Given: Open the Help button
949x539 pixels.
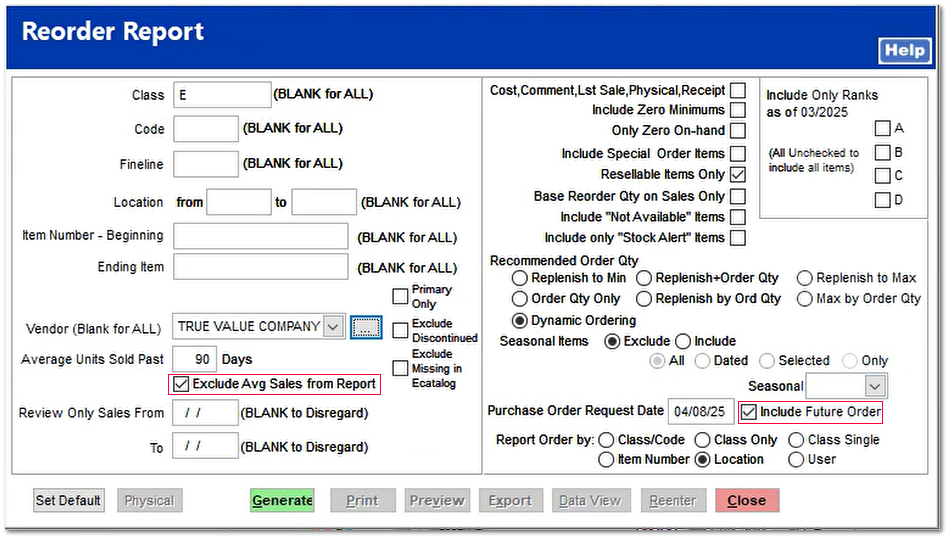Looking at the screenshot, I should 904,50.
